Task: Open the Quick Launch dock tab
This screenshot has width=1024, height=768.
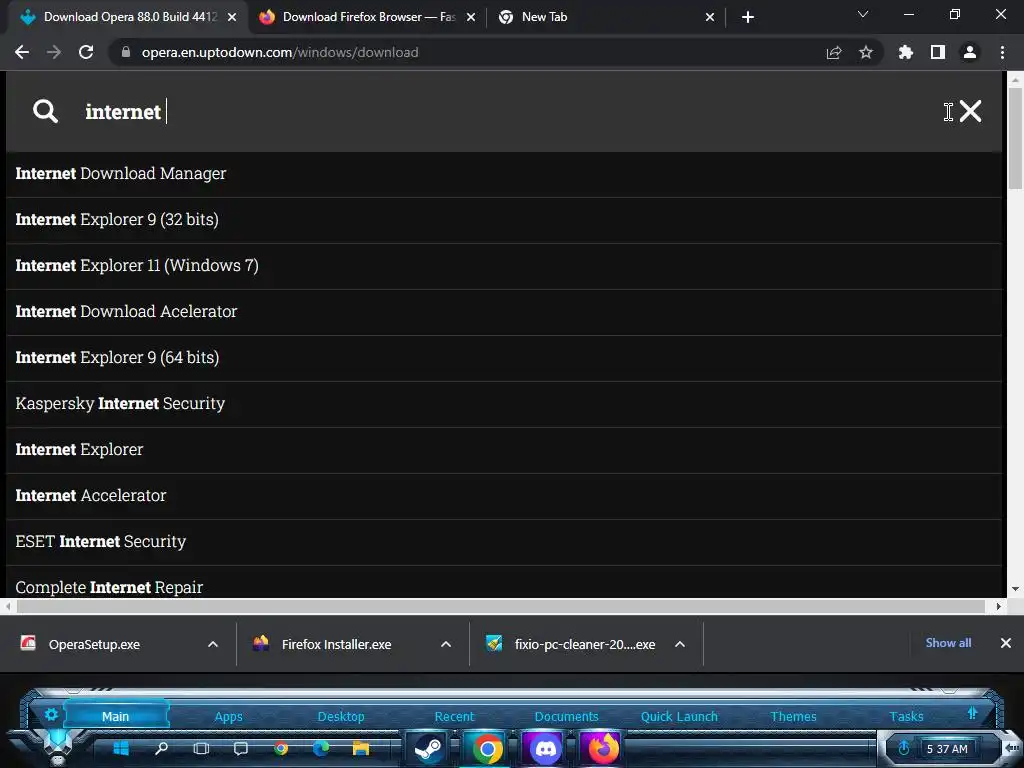Action: (679, 716)
